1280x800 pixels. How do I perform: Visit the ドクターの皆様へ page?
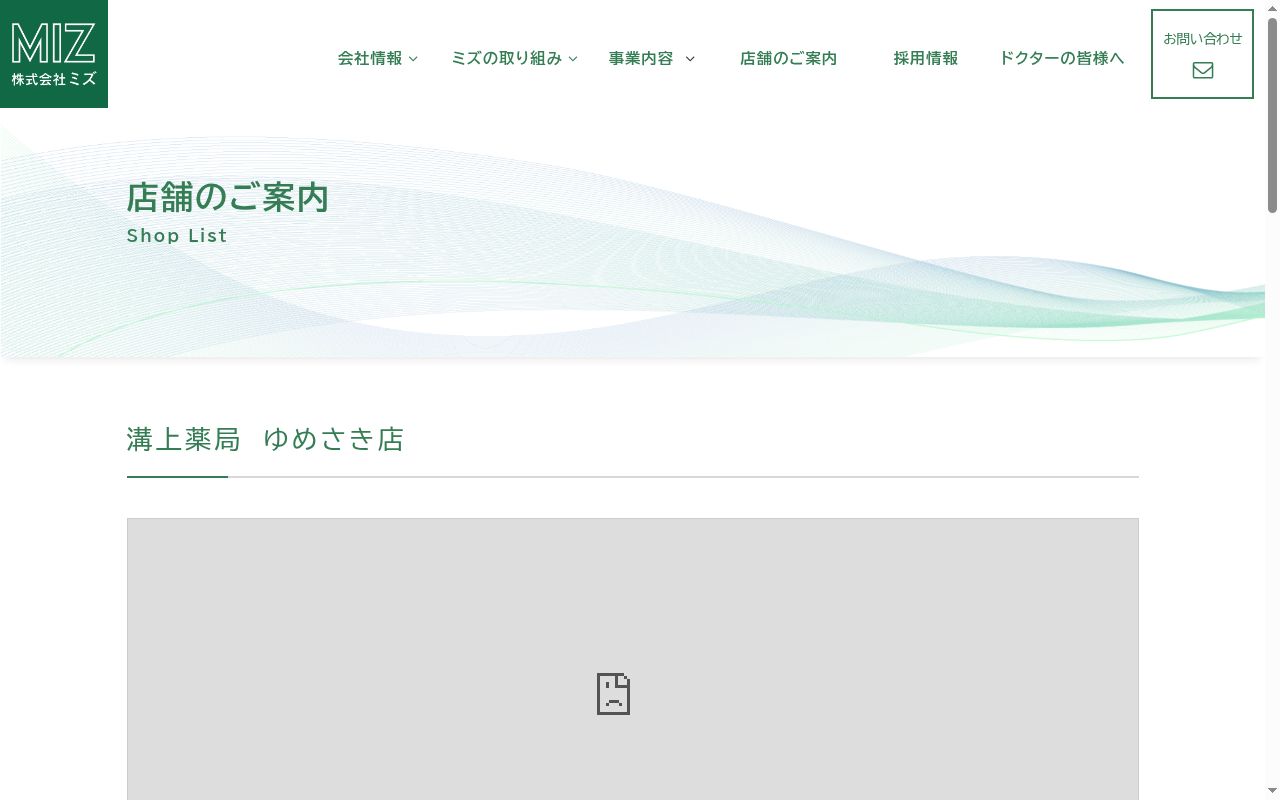pos(1062,58)
